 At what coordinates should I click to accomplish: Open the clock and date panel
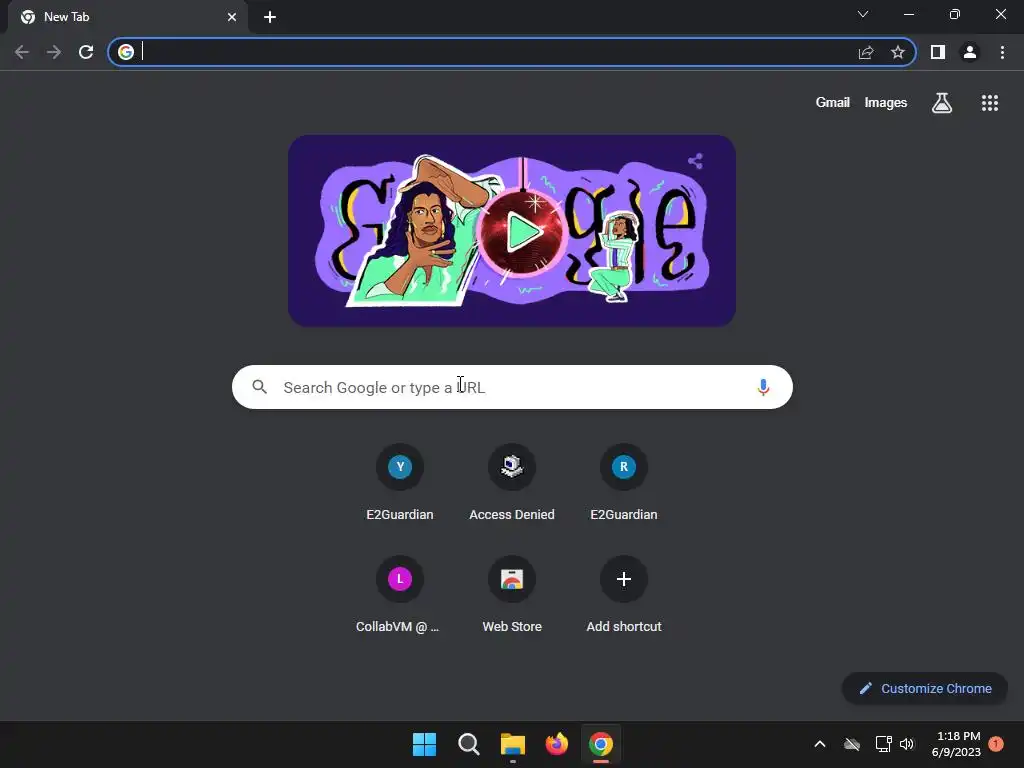[956, 744]
